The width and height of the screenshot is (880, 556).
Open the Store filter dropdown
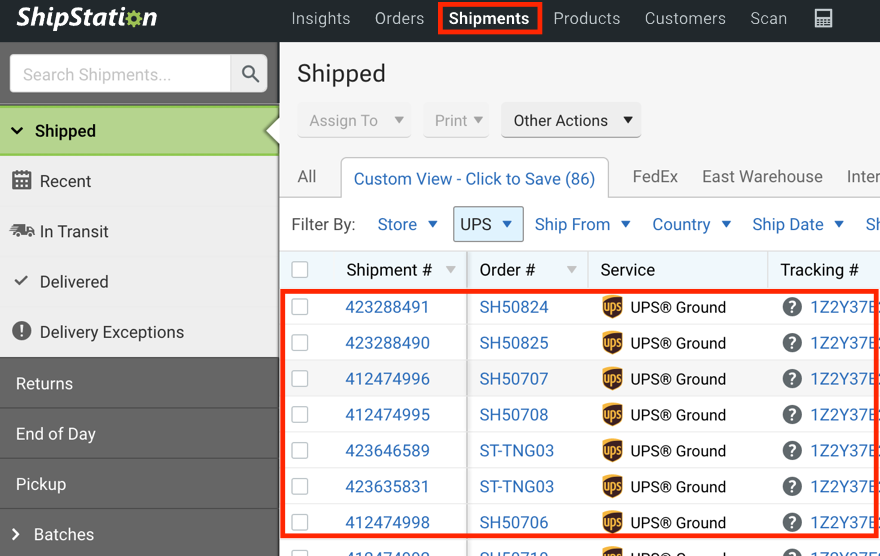(x=407, y=224)
